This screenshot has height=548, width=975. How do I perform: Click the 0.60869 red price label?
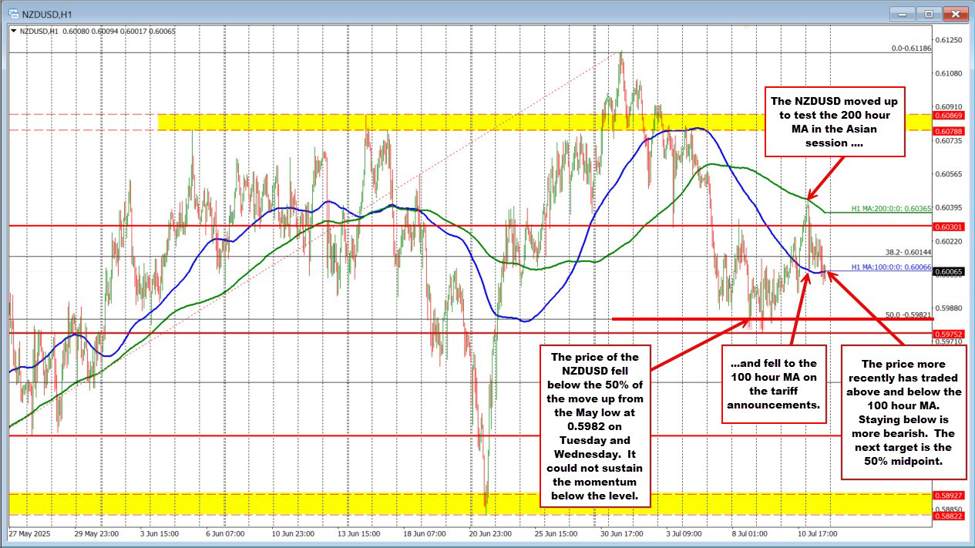947,117
